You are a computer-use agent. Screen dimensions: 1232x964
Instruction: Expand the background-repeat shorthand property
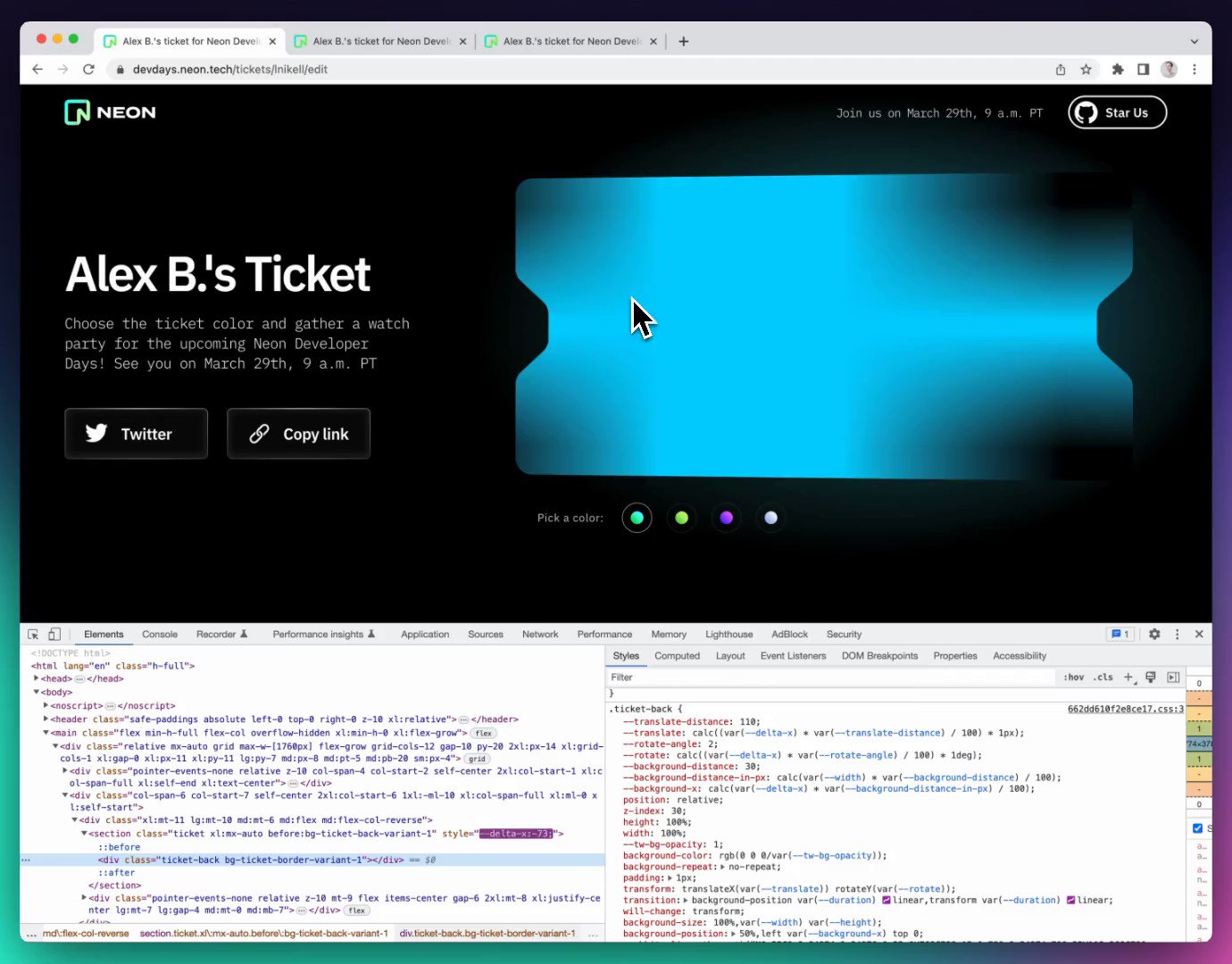[722, 867]
